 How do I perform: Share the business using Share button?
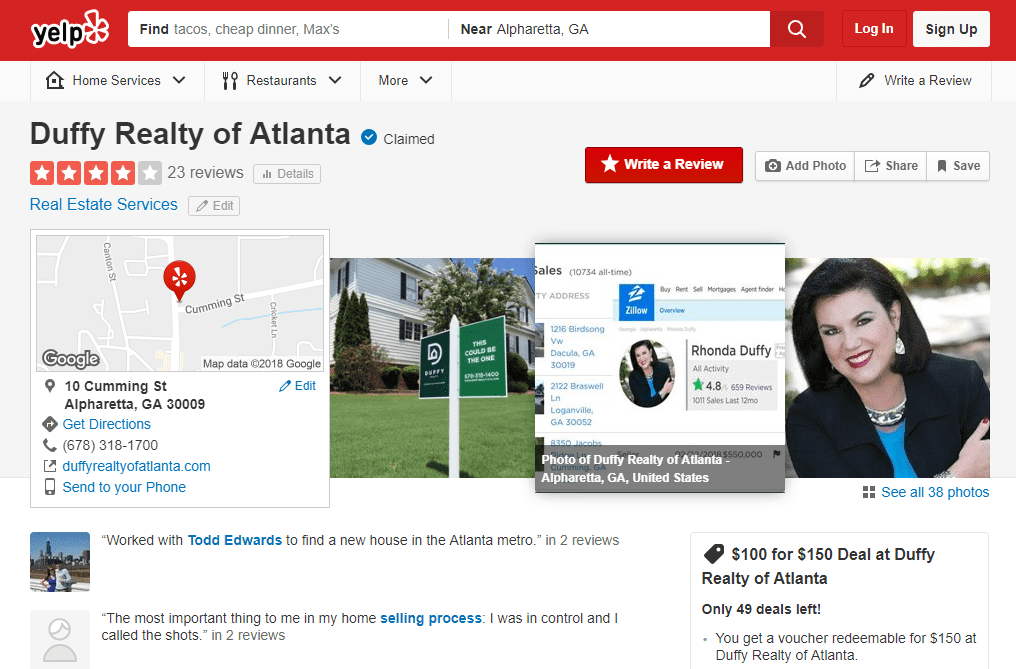[x=890, y=166]
